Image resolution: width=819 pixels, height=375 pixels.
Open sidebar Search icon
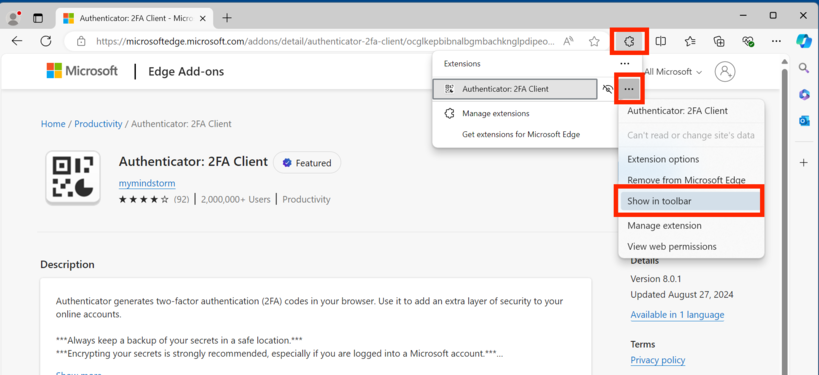pyautogui.click(x=804, y=67)
